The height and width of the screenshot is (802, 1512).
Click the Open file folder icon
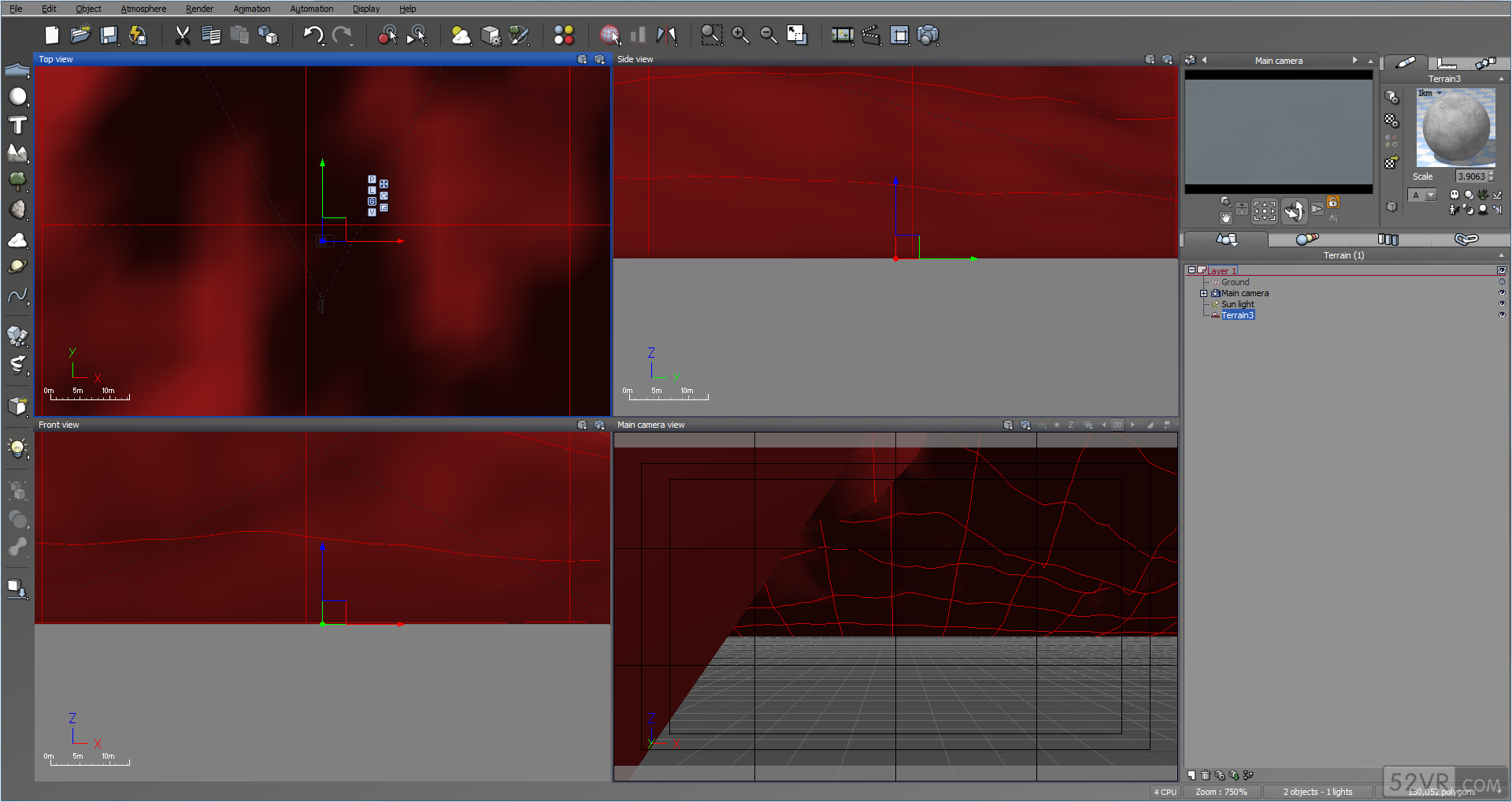pyautogui.click(x=80, y=35)
